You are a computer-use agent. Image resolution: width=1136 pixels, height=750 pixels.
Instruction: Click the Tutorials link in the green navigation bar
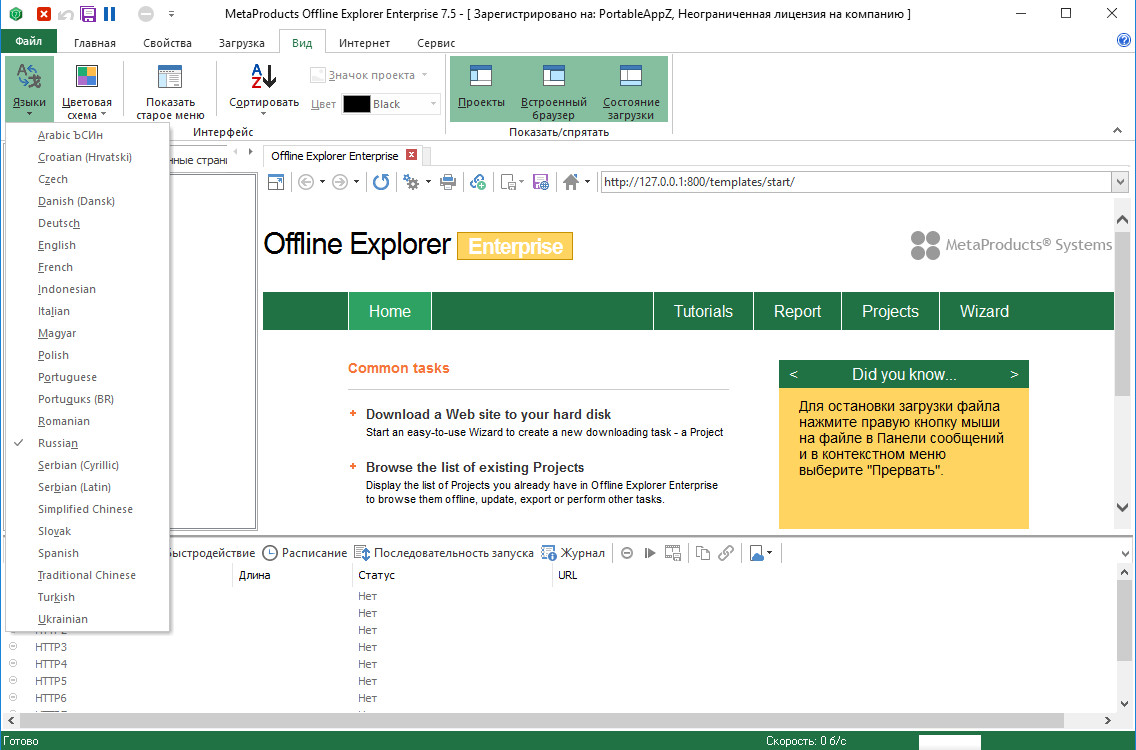point(703,311)
